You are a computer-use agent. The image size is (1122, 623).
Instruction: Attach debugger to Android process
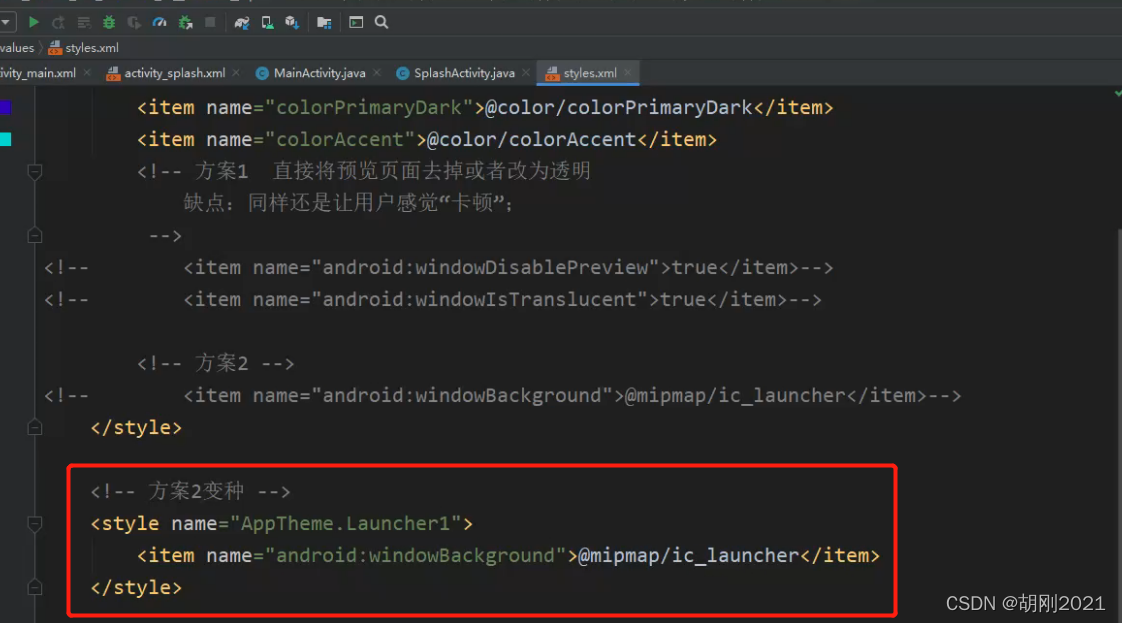185,22
